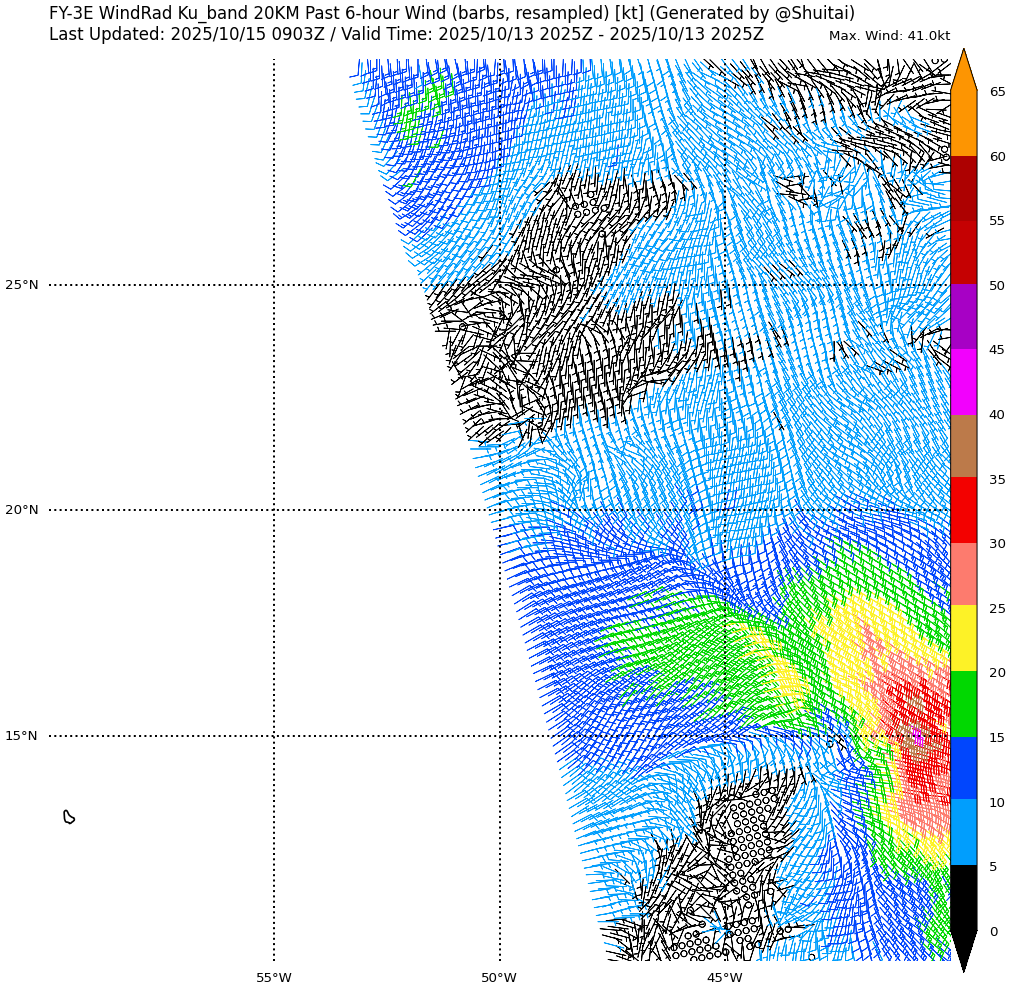
Task: Click the 45°W longitude axis label
Action: 724,977
